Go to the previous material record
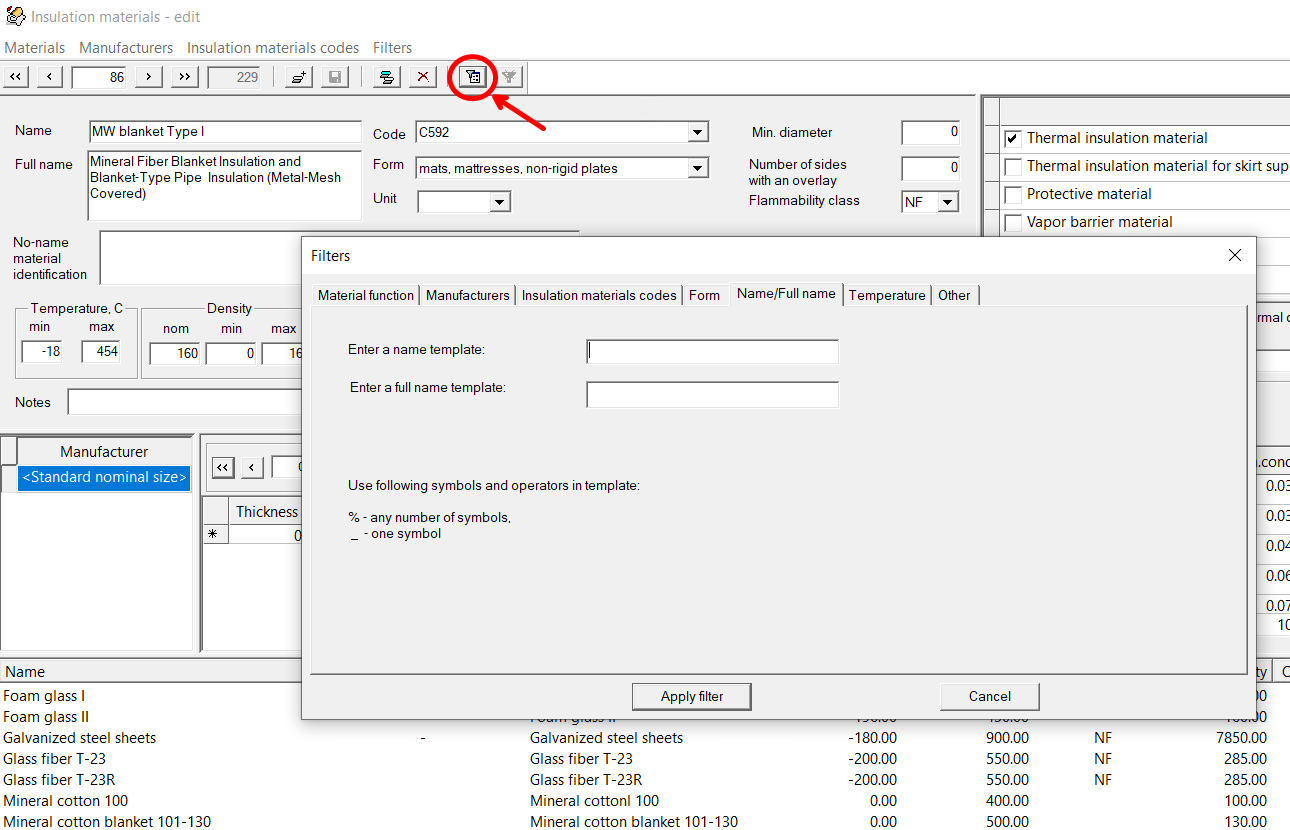The height and width of the screenshot is (830, 1290). [x=50, y=77]
